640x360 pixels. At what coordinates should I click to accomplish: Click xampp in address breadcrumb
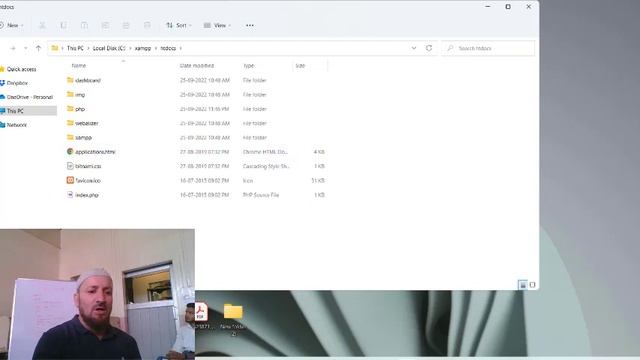(x=143, y=48)
